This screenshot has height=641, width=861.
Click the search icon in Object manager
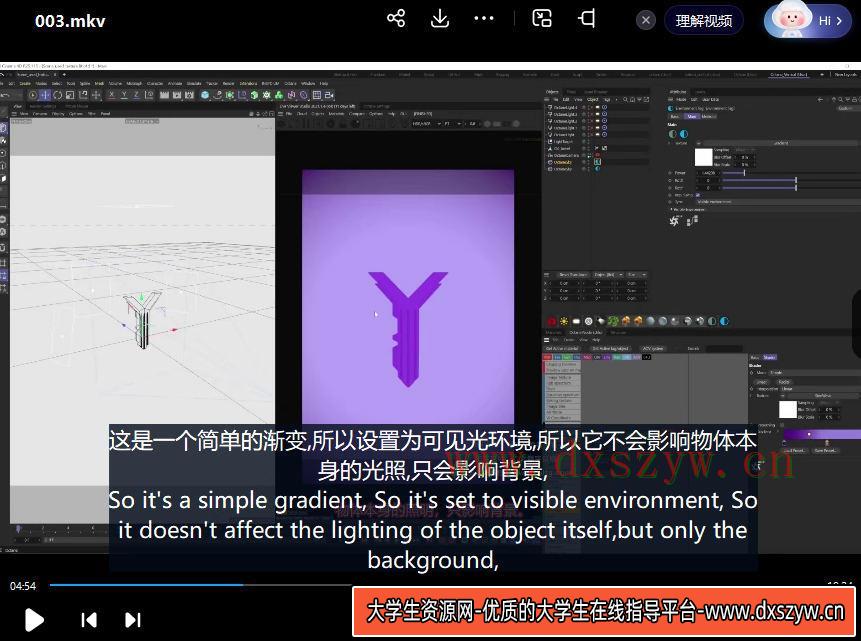point(625,99)
